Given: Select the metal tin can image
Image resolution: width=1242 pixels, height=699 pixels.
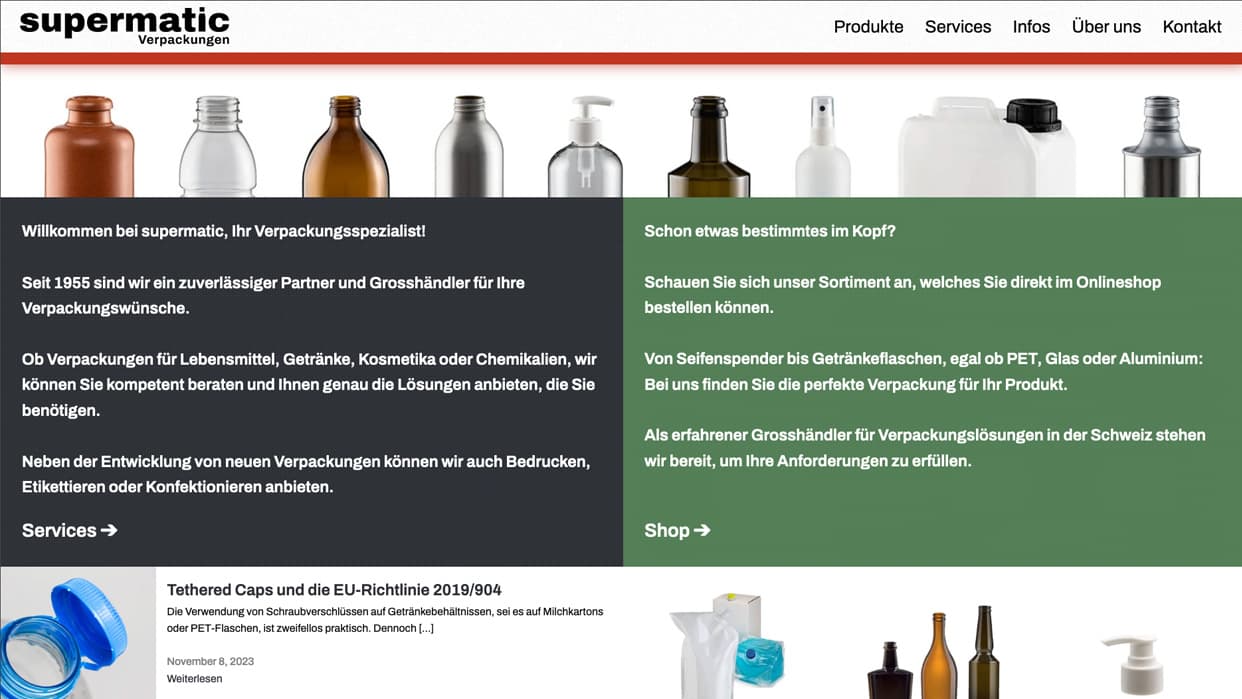Looking at the screenshot, I should 1161,146.
